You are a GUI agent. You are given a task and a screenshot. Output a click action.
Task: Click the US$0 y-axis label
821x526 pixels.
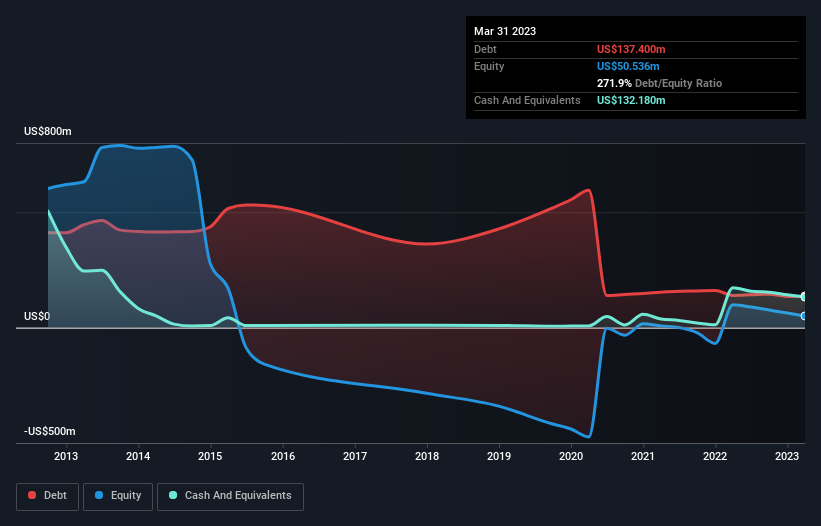tap(37, 317)
